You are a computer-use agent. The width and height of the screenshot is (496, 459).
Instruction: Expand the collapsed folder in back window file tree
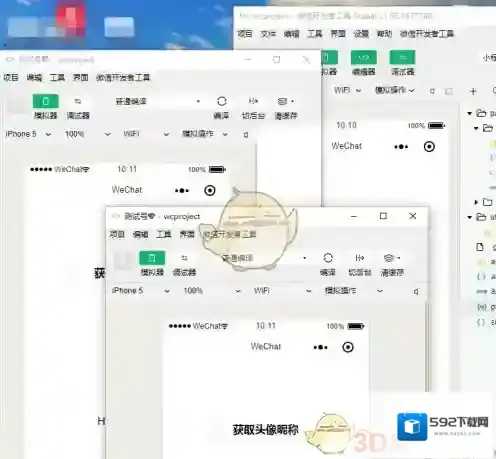476,202
